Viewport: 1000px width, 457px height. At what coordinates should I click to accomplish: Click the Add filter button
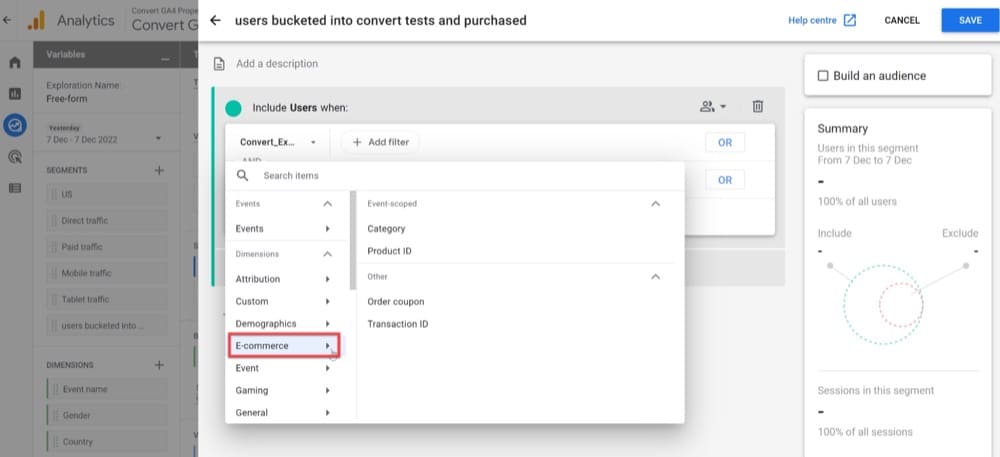[381, 142]
